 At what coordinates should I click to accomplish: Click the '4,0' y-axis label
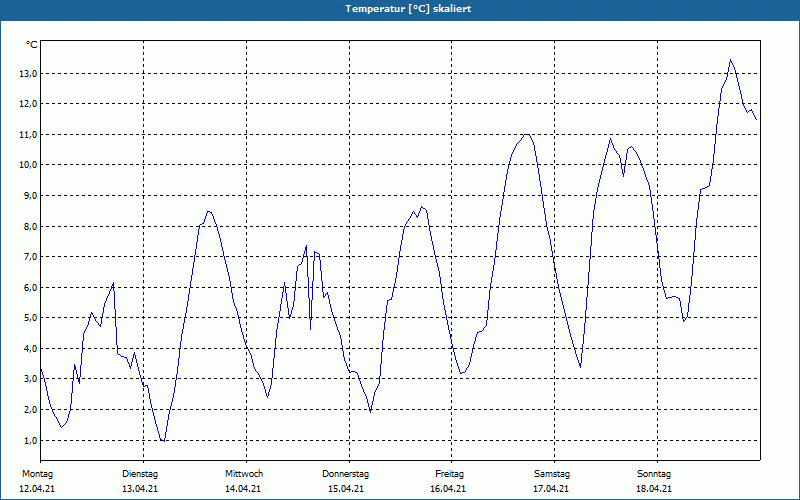pos(30,348)
